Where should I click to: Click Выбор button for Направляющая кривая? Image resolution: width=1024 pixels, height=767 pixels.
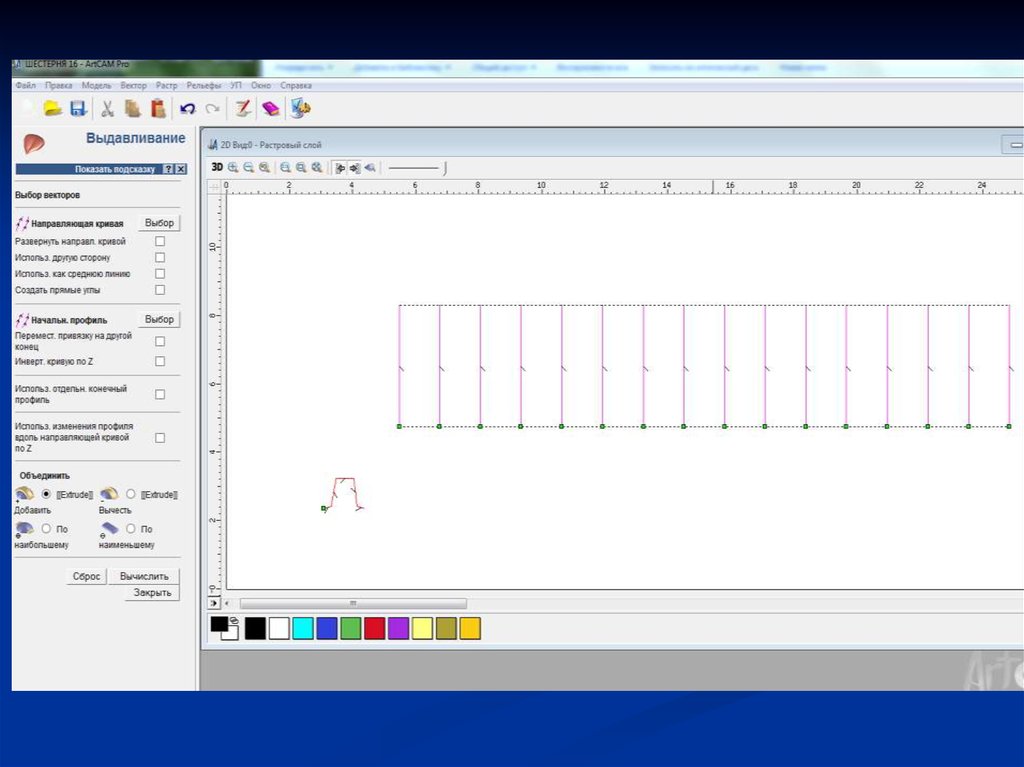point(159,223)
